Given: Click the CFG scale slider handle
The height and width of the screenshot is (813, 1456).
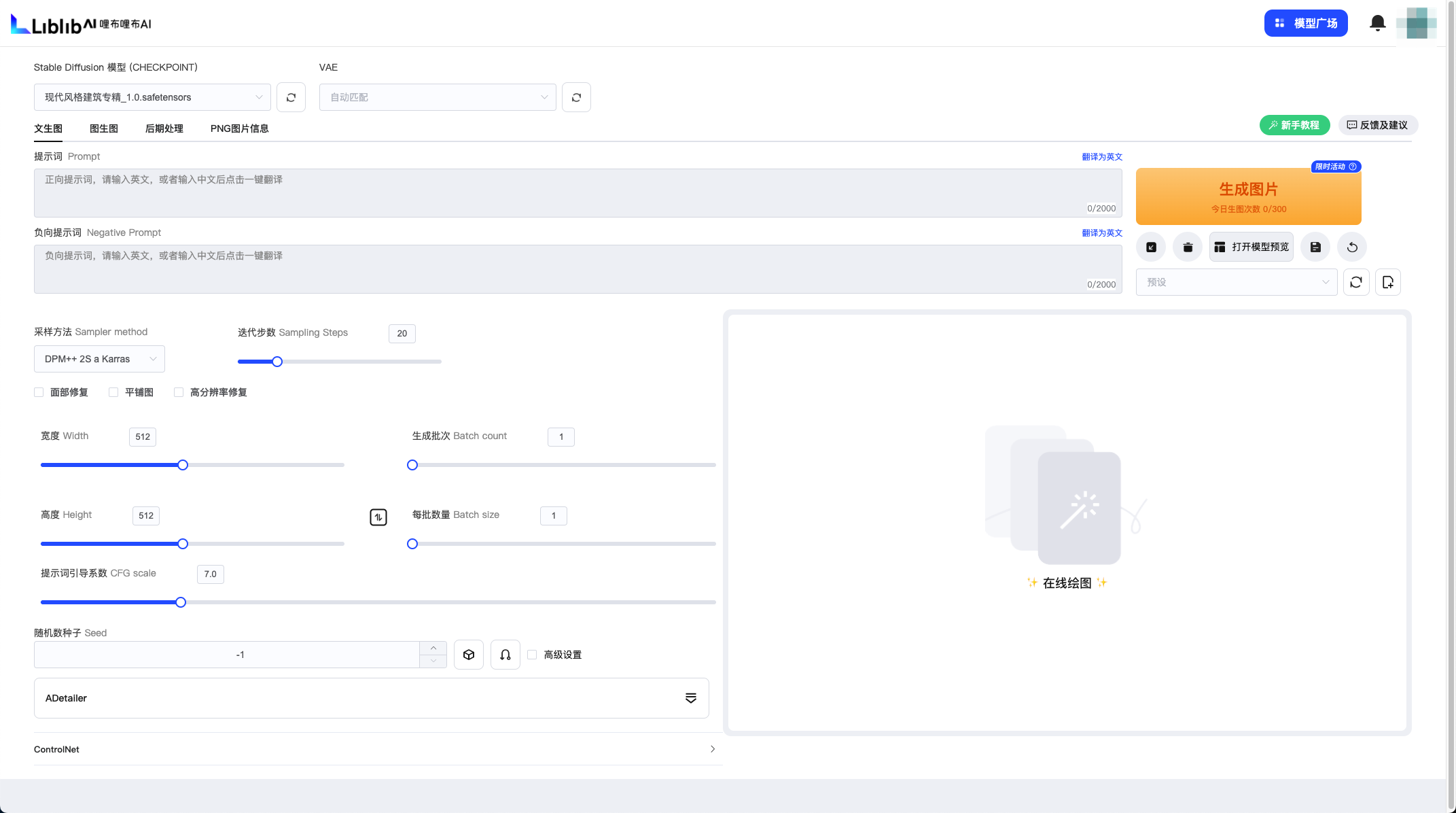Looking at the screenshot, I should pyautogui.click(x=181, y=602).
